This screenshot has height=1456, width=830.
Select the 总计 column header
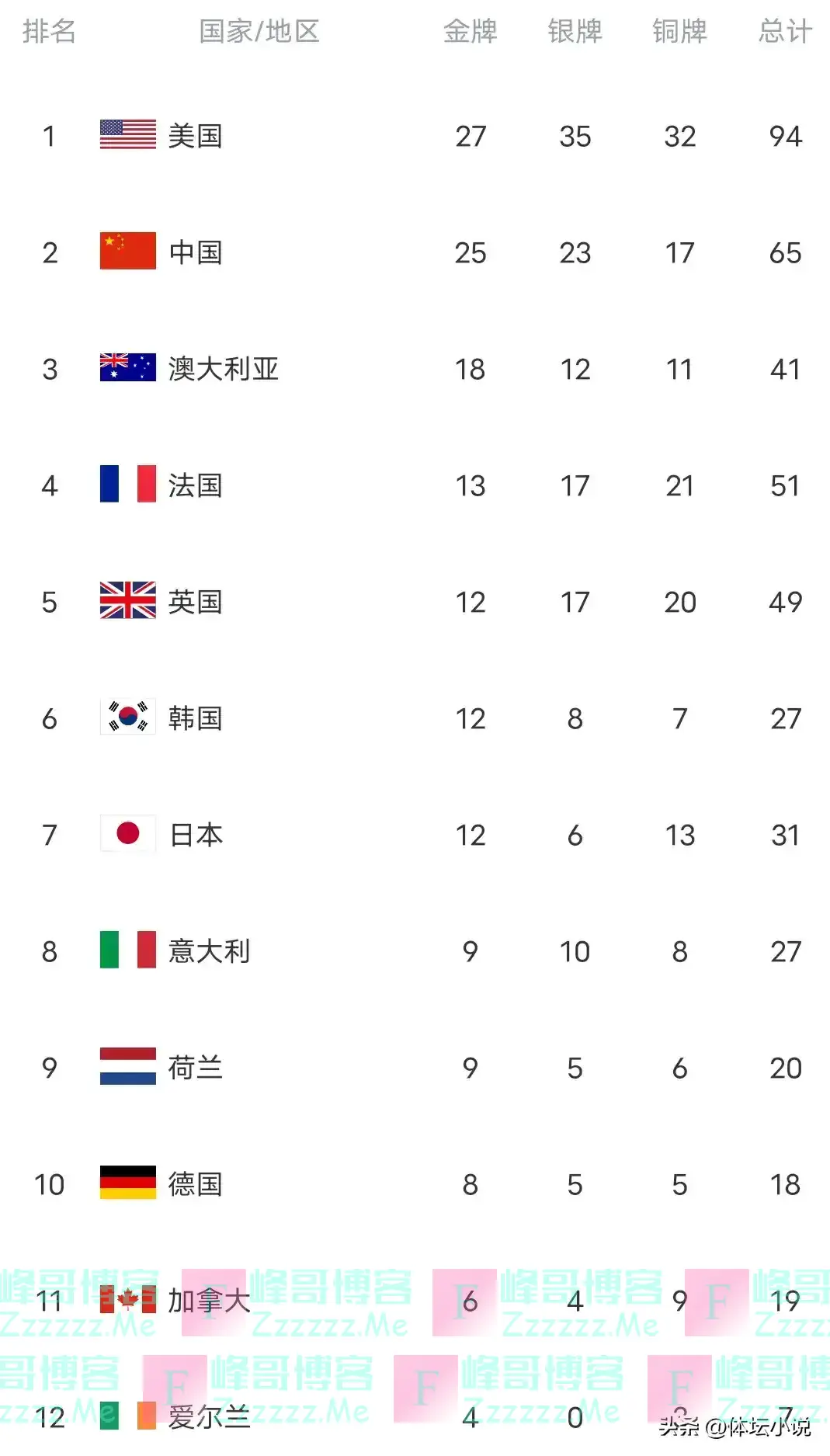pyautogui.click(x=785, y=32)
